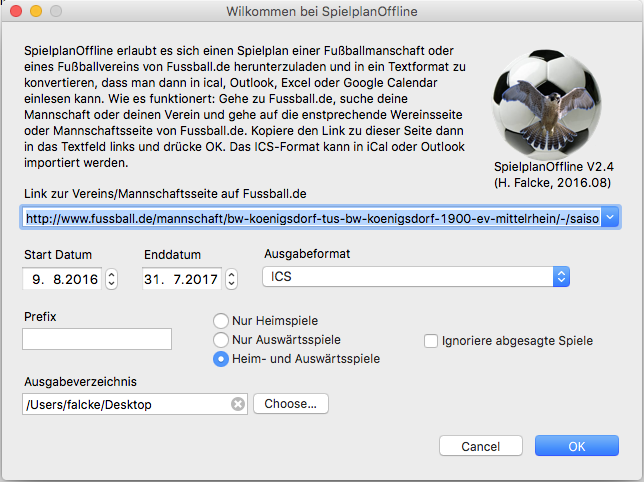Click the Enddatum stepper arrows
Viewport: 644px width, 482px height.
pos(232,280)
